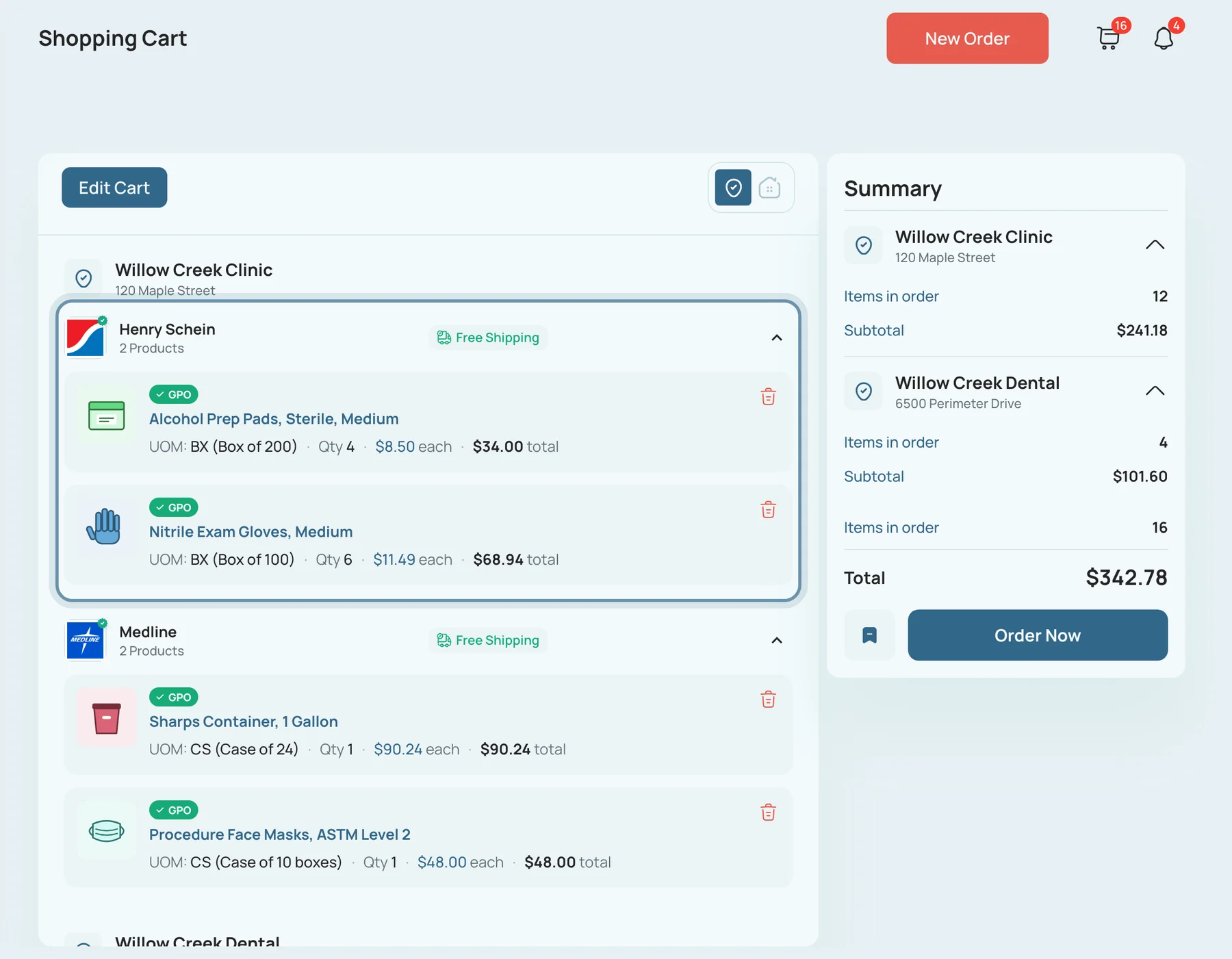Screen dimensions: 1232x959
Task: Collapse the Medline vendor section
Action: [777, 640]
